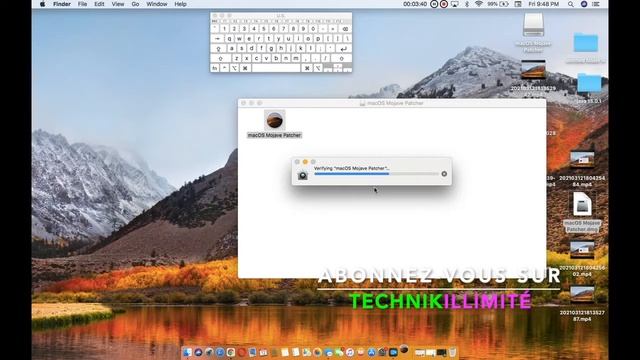Click macOS Mojave Patcher icon in Dock
Viewport: 640px width, 360px height.
[404, 349]
